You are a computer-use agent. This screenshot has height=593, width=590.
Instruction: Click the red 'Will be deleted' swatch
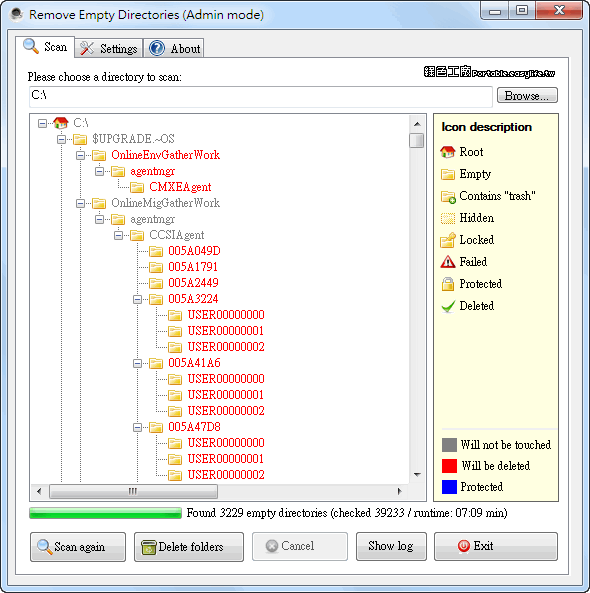[x=449, y=466]
